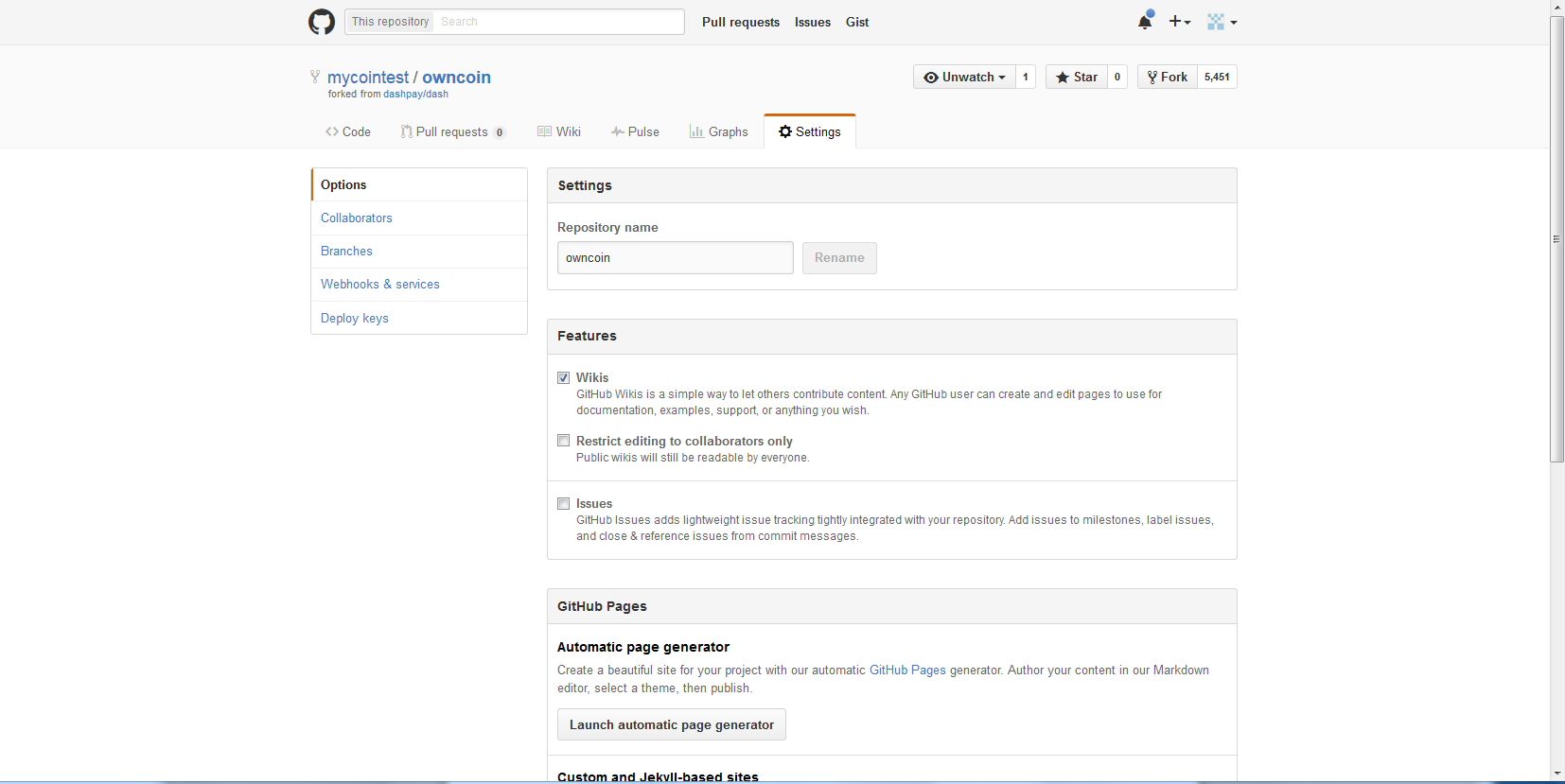The height and width of the screenshot is (784, 1565).
Task: Open the repository Pull requests tab
Action: tap(452, 131)
